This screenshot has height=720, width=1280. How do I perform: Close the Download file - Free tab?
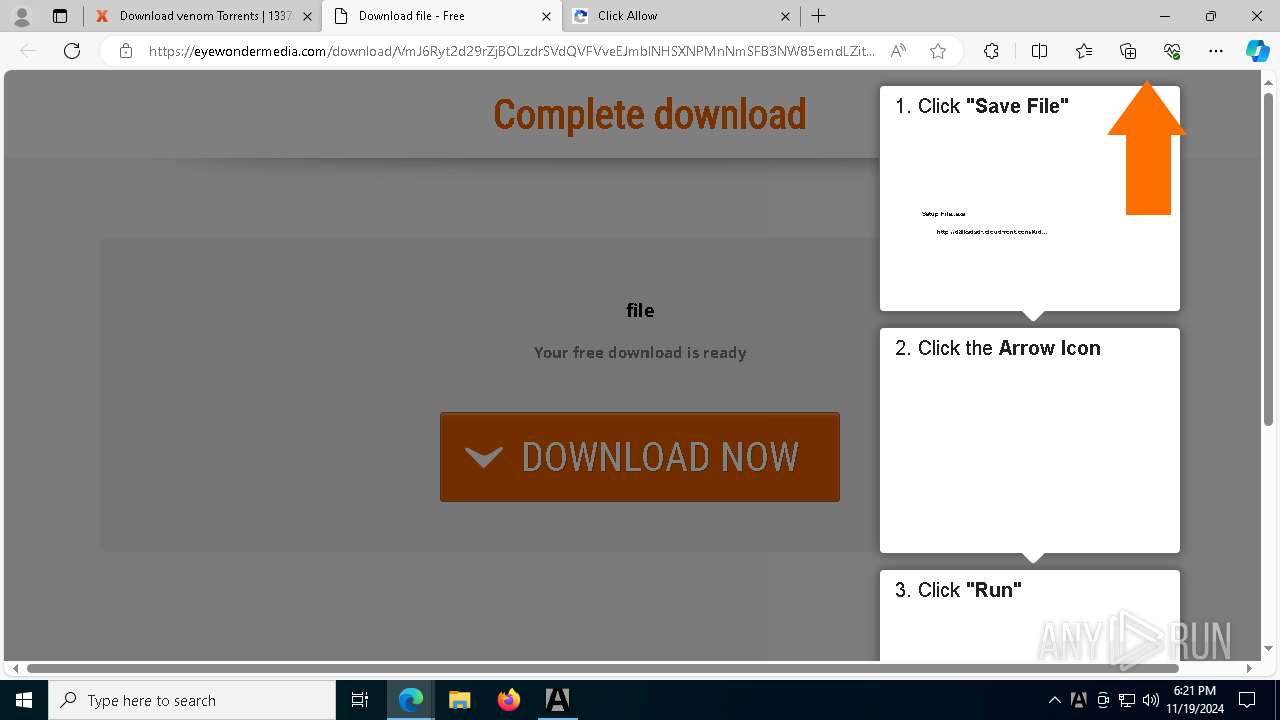tap(546, 16)
